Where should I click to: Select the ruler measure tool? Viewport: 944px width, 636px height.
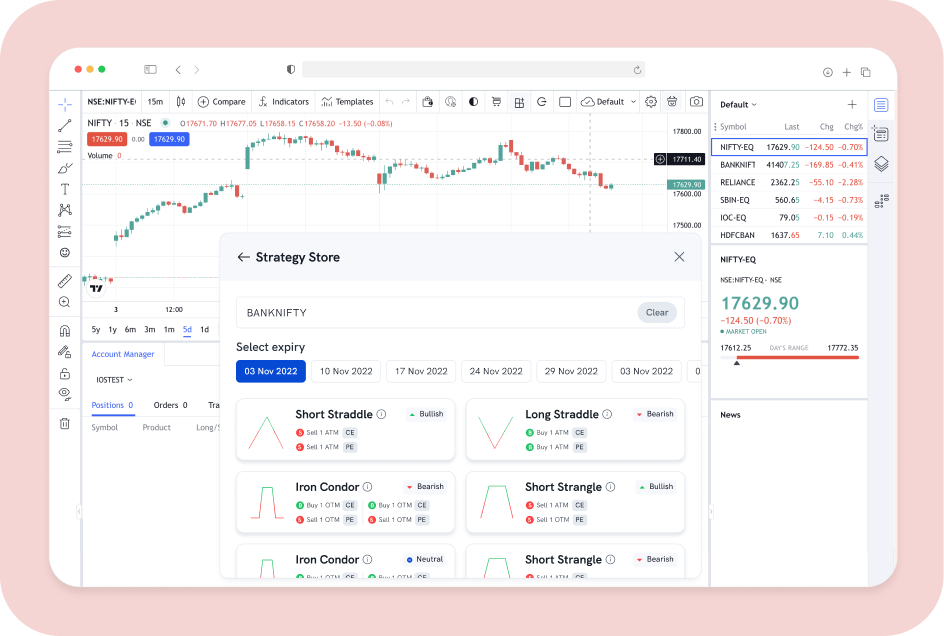(x=65, y=281)
